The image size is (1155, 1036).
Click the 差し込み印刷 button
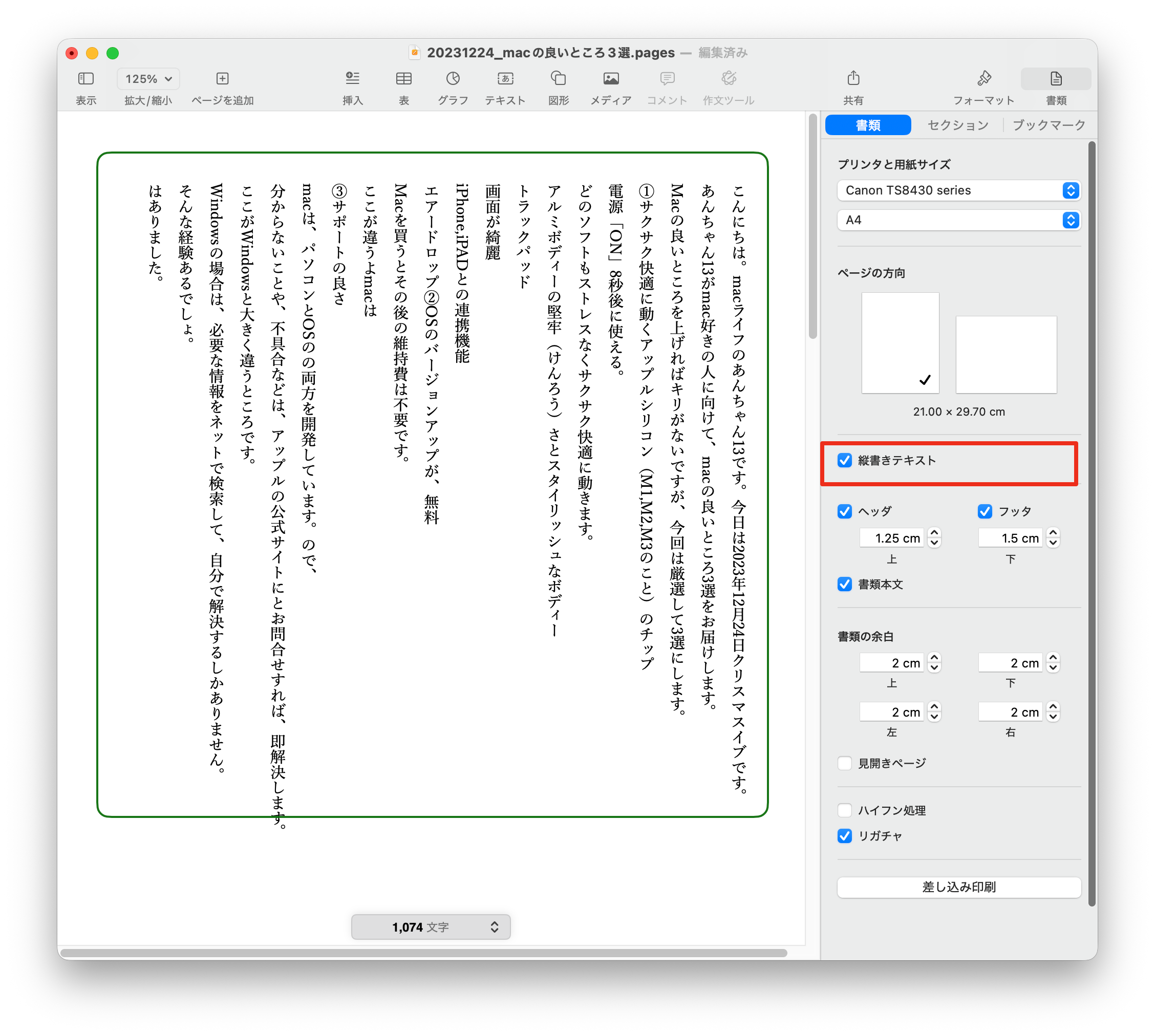958,887
